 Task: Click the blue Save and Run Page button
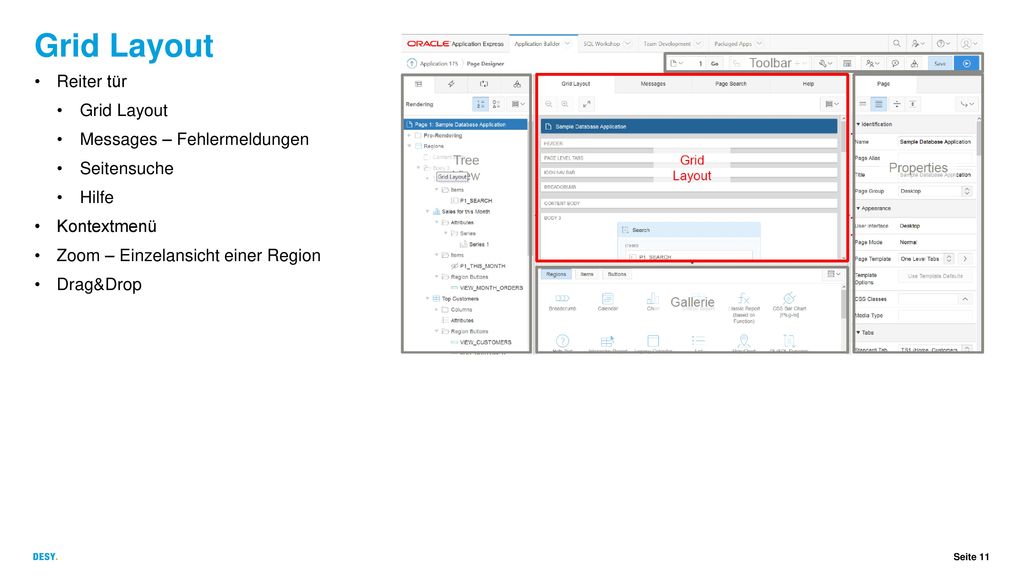pos(967,63)
